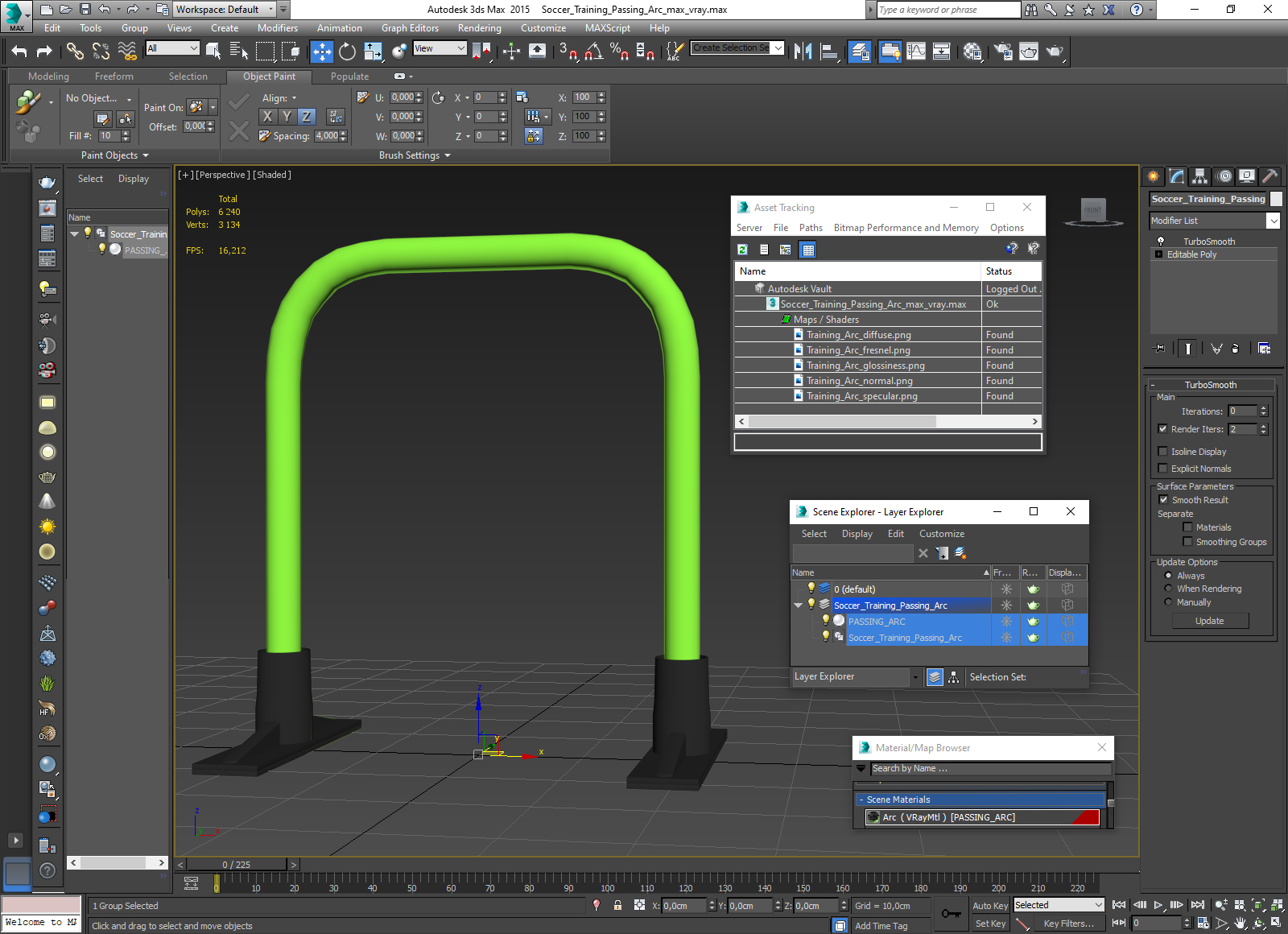Click Show End Result toggle icon
The image size is (1288, 934).
(x=1187, y=349)
